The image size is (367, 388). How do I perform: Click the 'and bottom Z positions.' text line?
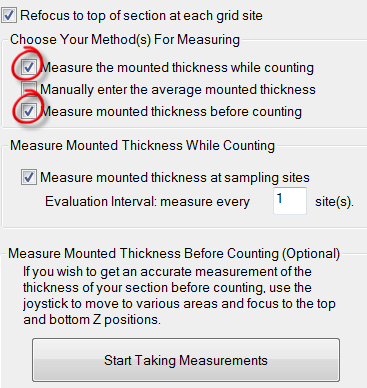coord(92,320)
